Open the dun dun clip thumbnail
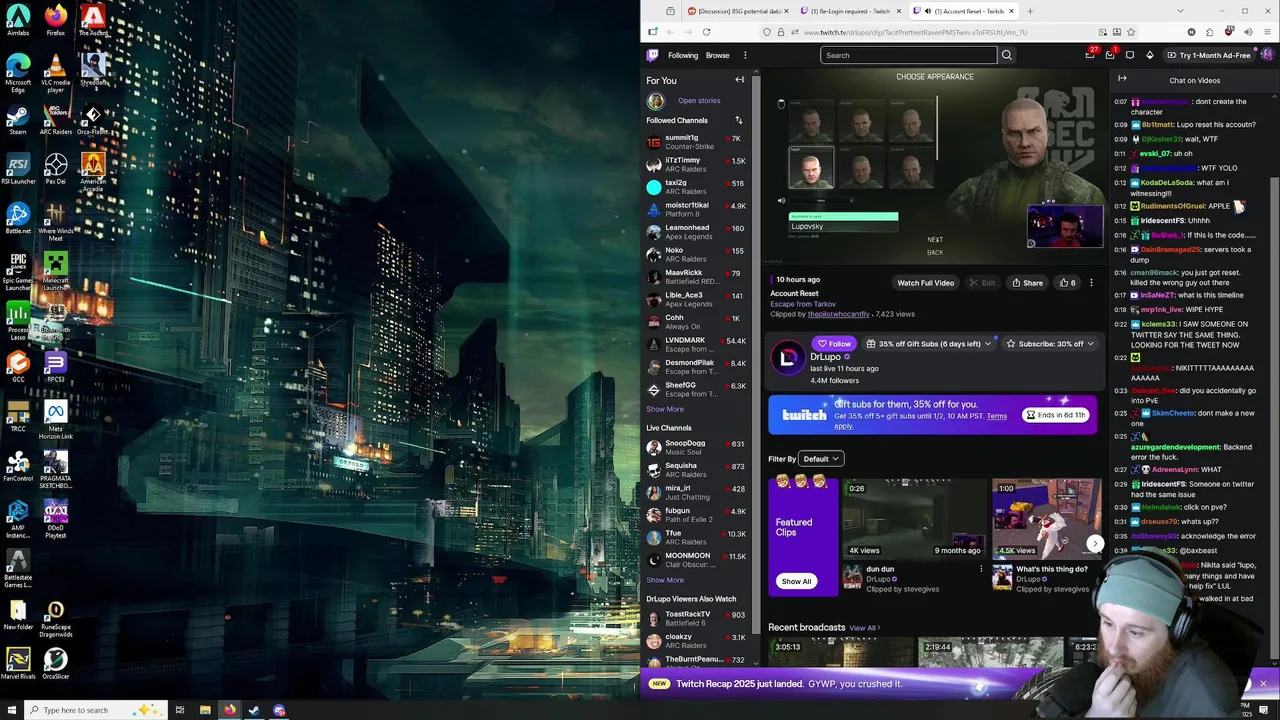This screenshot has width=1280, height=720. [912, 519]
